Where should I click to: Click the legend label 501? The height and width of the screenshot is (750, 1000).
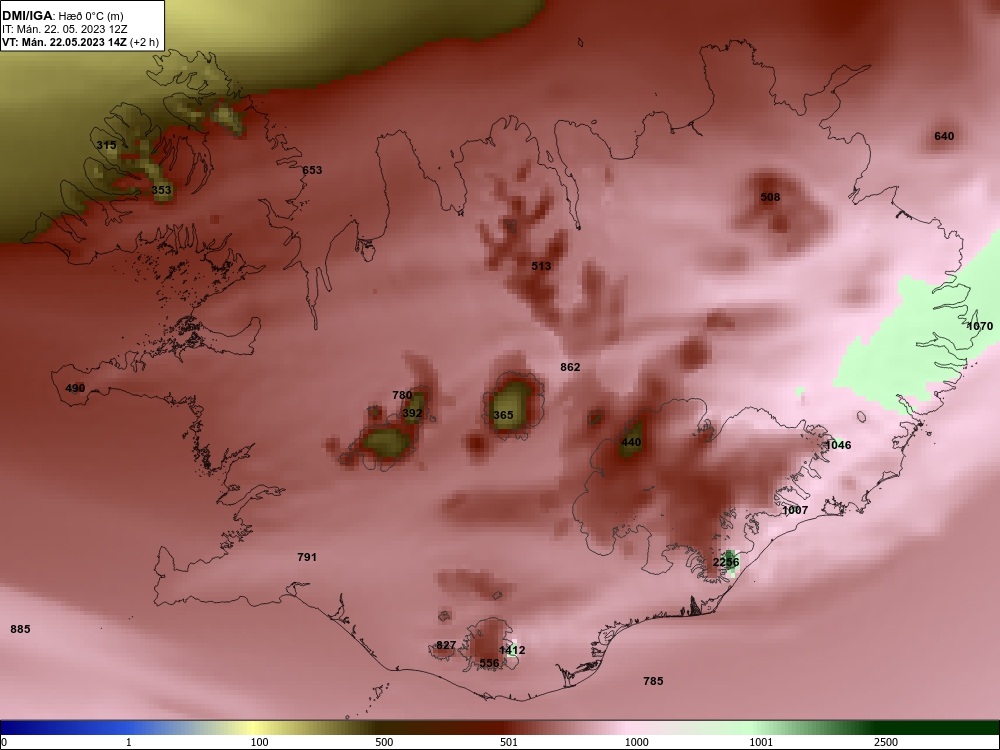click(509, 742)
